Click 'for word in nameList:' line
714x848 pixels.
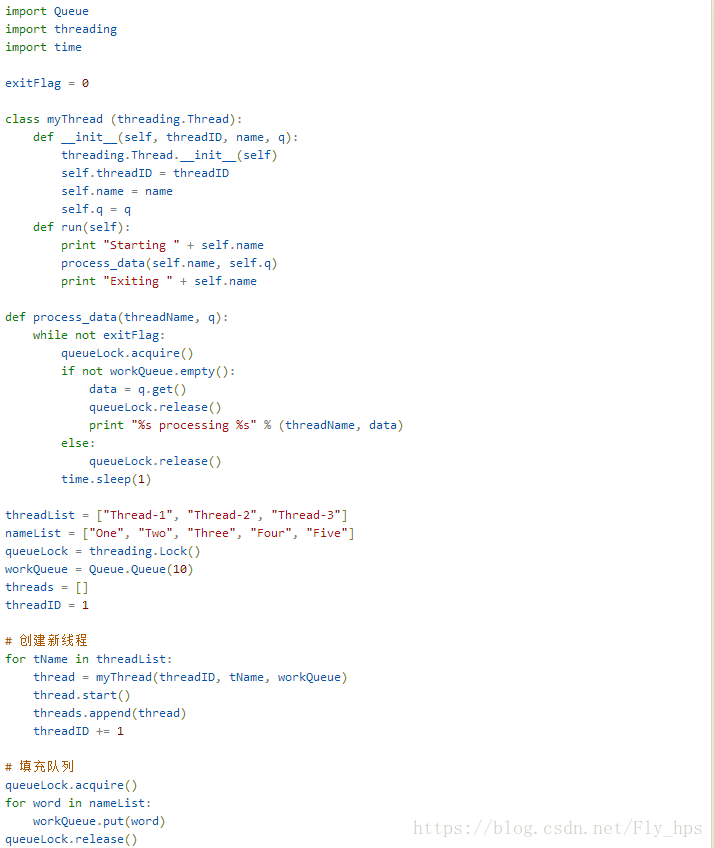(78, 803)
